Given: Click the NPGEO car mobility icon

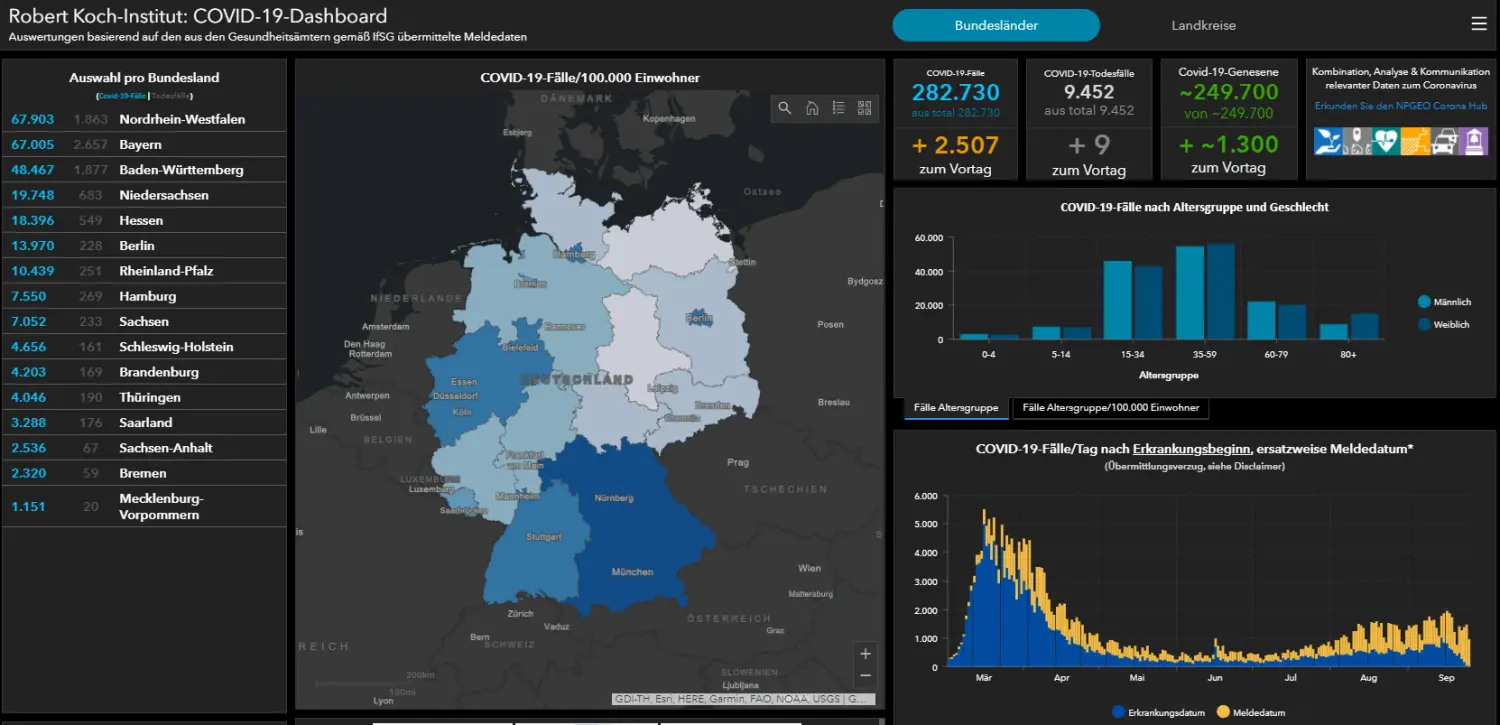Looking at the screenshot, I should click(x=1443, y=141).
